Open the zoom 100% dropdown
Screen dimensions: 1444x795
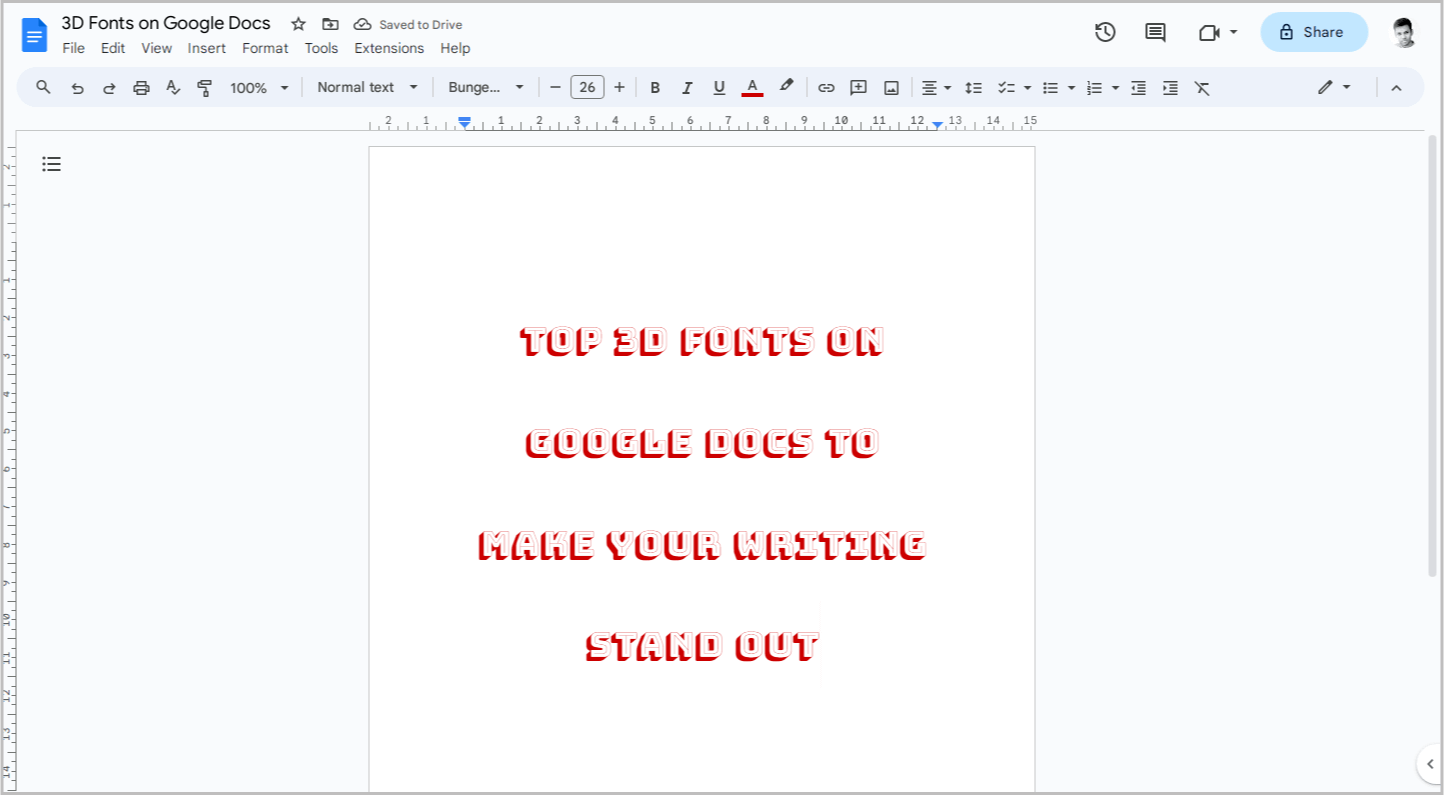pyautogui.click(x=259, y=88)
